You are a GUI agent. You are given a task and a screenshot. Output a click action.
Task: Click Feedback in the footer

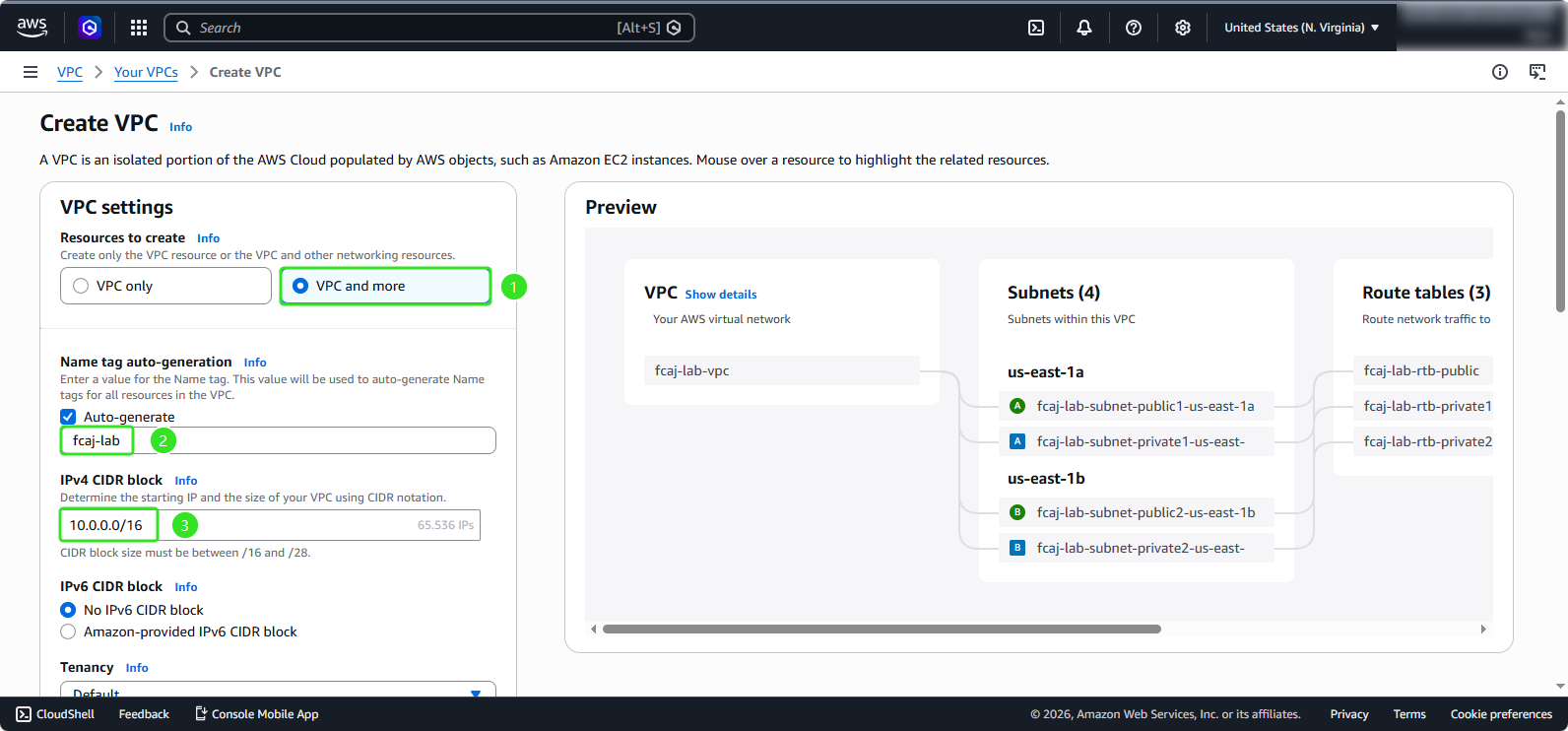coord(144,714)
